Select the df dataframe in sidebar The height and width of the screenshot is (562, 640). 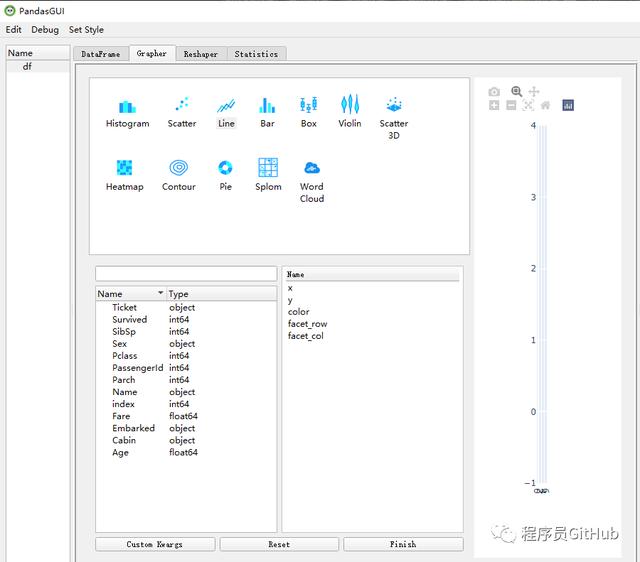click(x=27, y=67)
